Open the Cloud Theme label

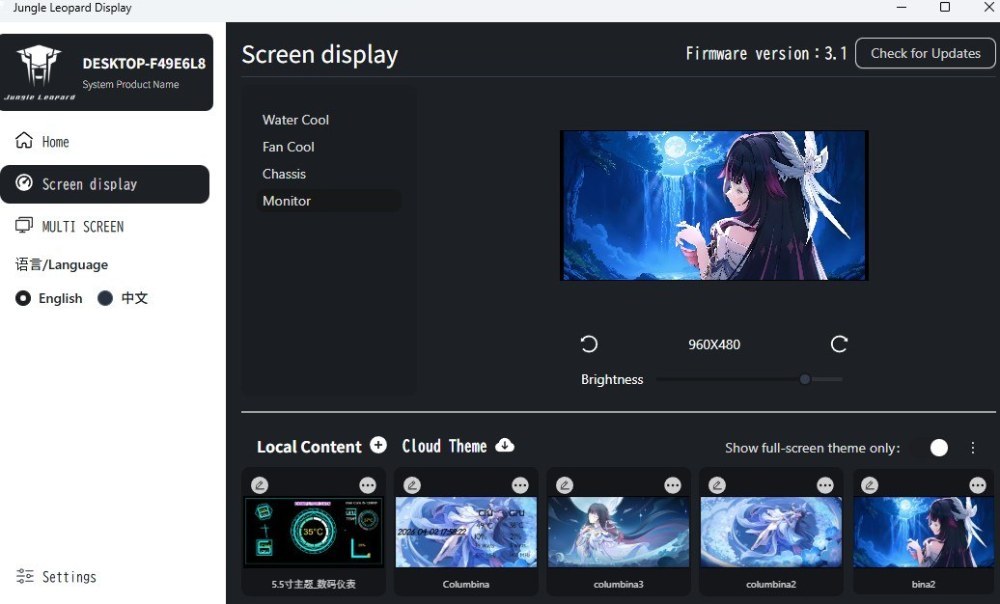(x=444, y=446)
